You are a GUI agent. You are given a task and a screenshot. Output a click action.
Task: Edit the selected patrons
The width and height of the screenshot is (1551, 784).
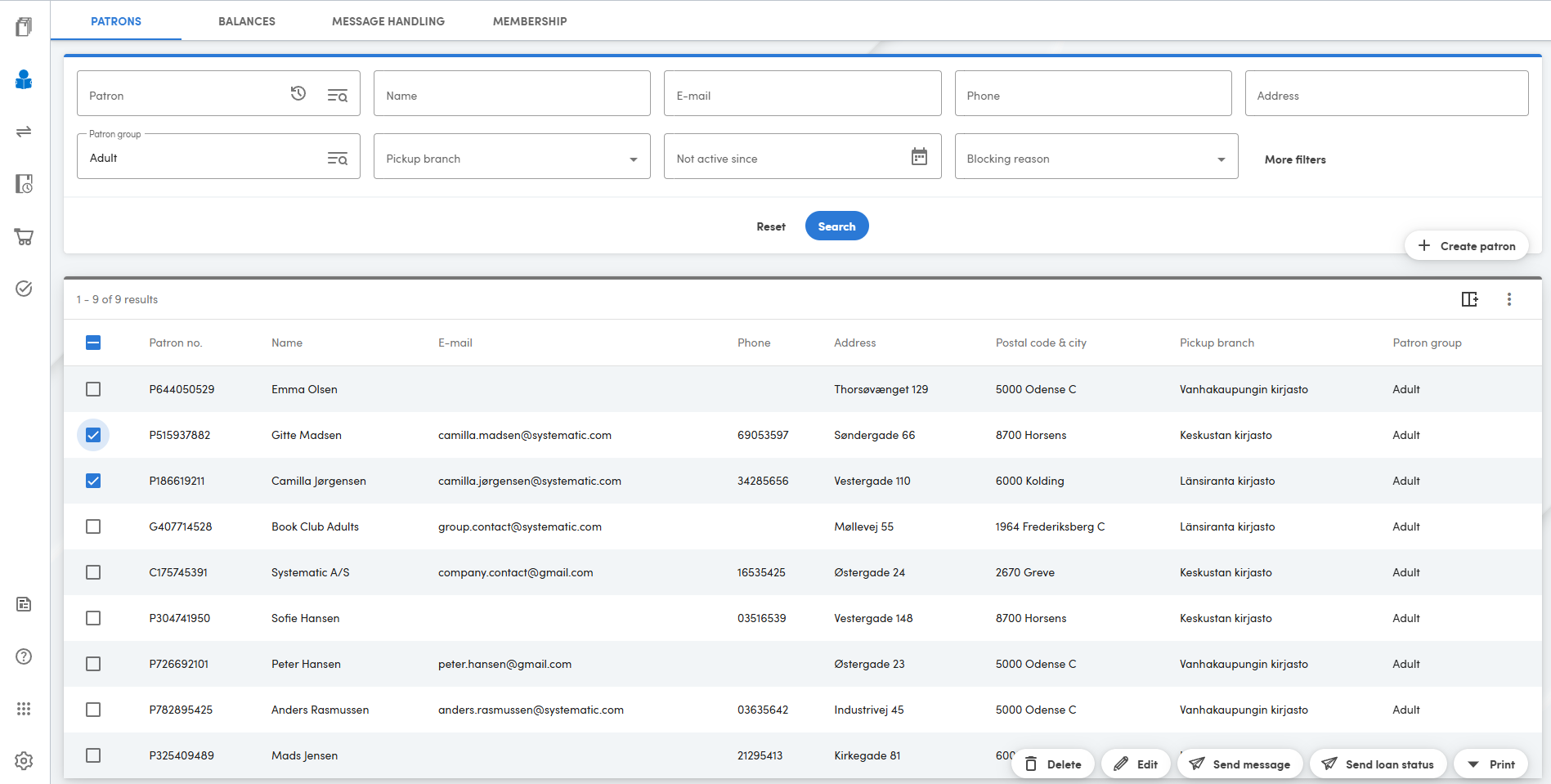[1136, 764]
